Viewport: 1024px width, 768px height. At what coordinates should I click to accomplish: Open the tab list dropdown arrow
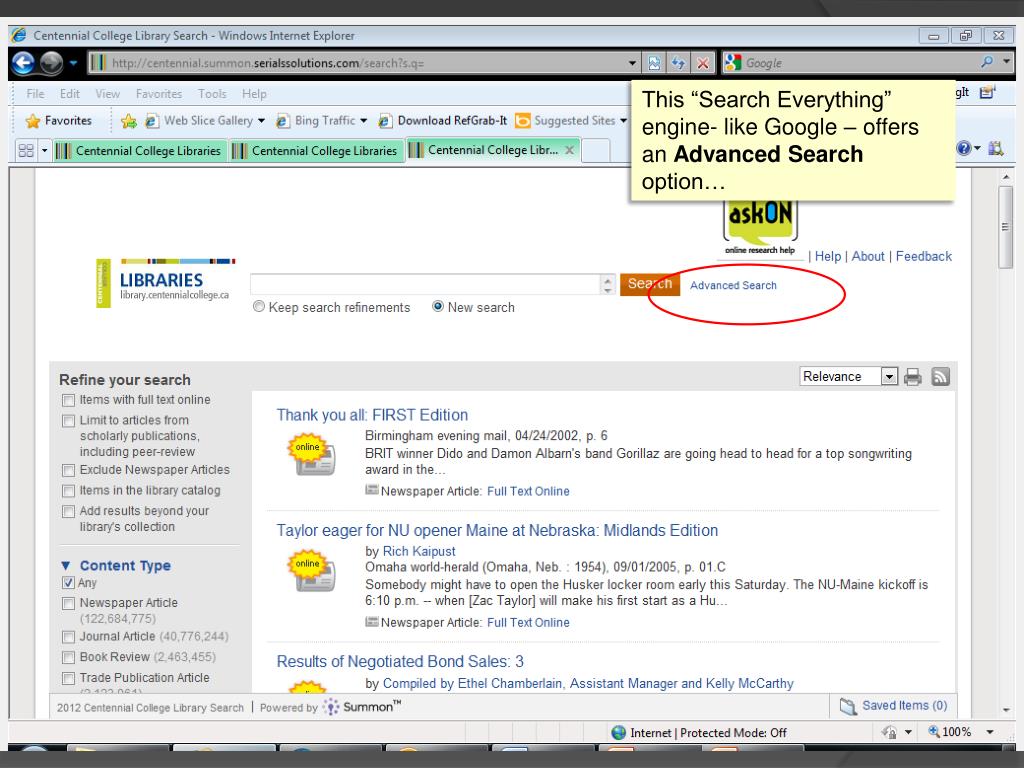(x=44, y=151)
